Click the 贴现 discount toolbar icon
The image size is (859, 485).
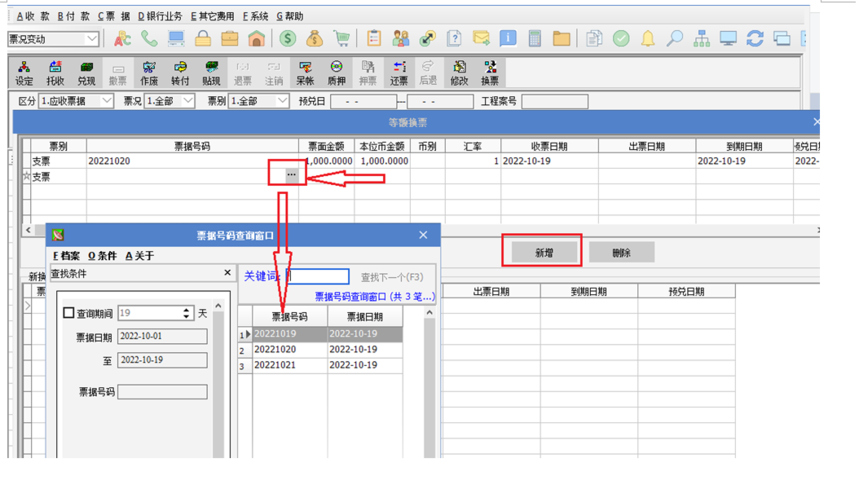(211, 73)
